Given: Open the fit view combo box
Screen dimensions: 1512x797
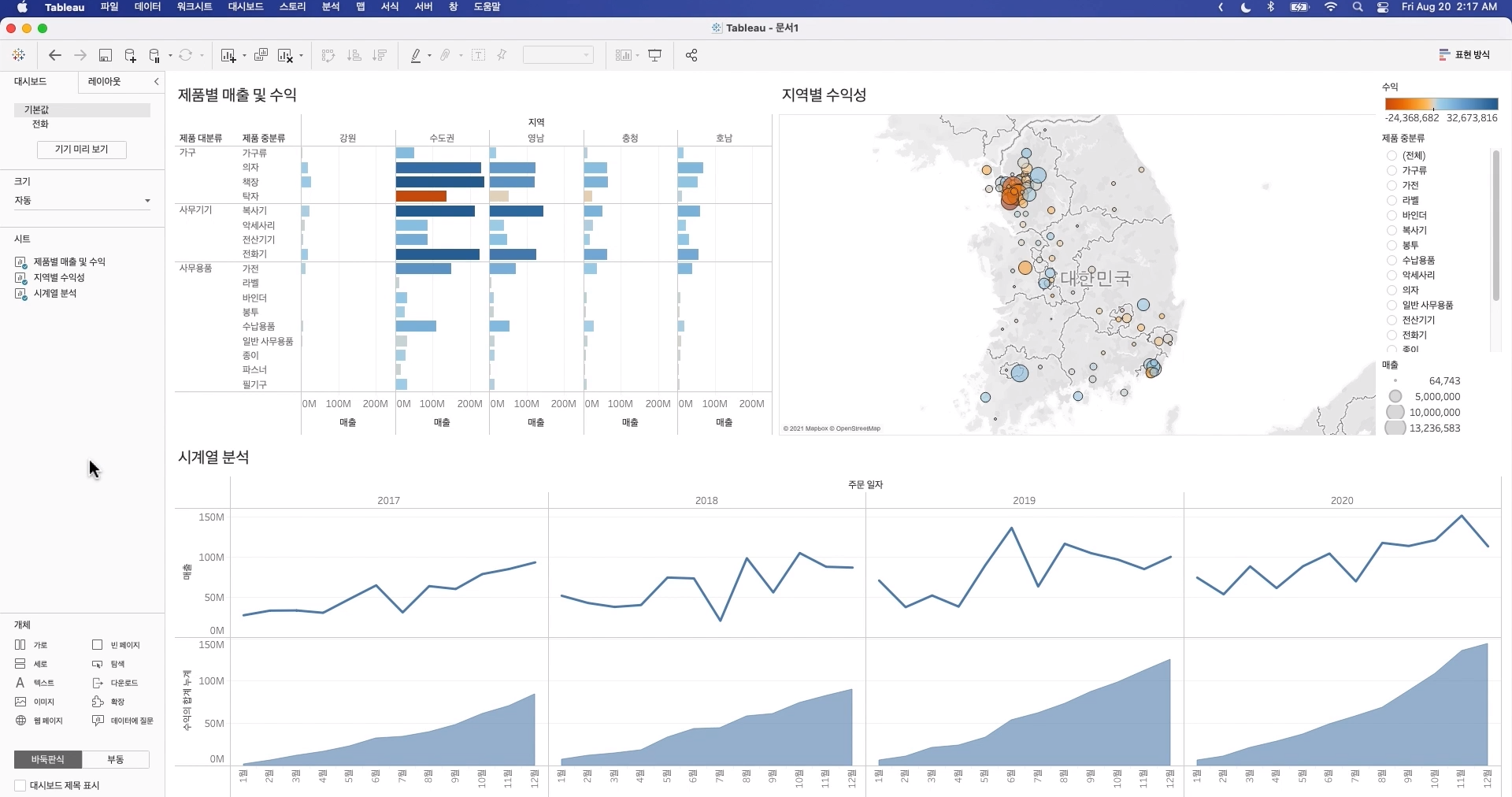Looking at the screenshot, I should click(x=558, y=55).
